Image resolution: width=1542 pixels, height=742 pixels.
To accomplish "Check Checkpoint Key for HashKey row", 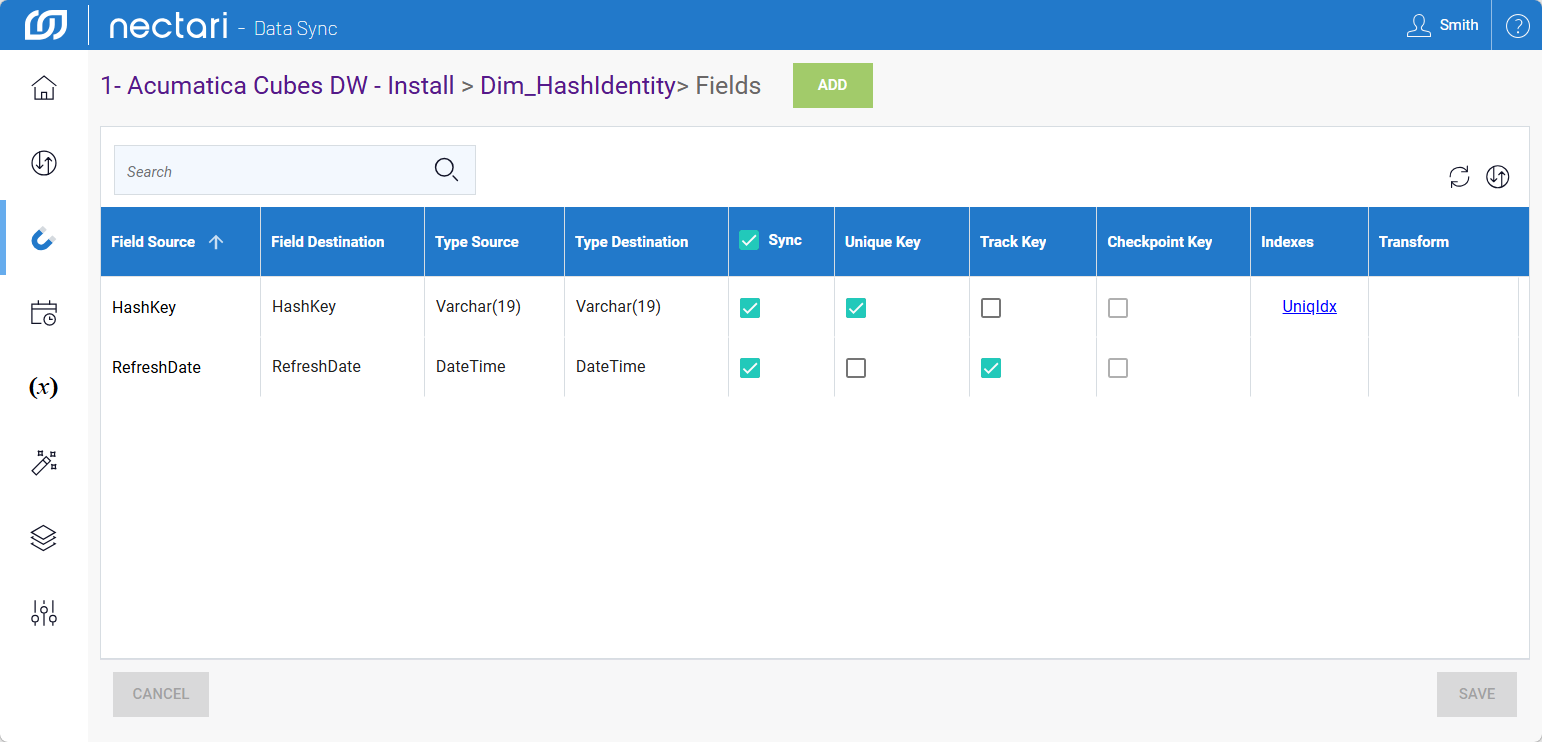I will [x=1118, y=308].
